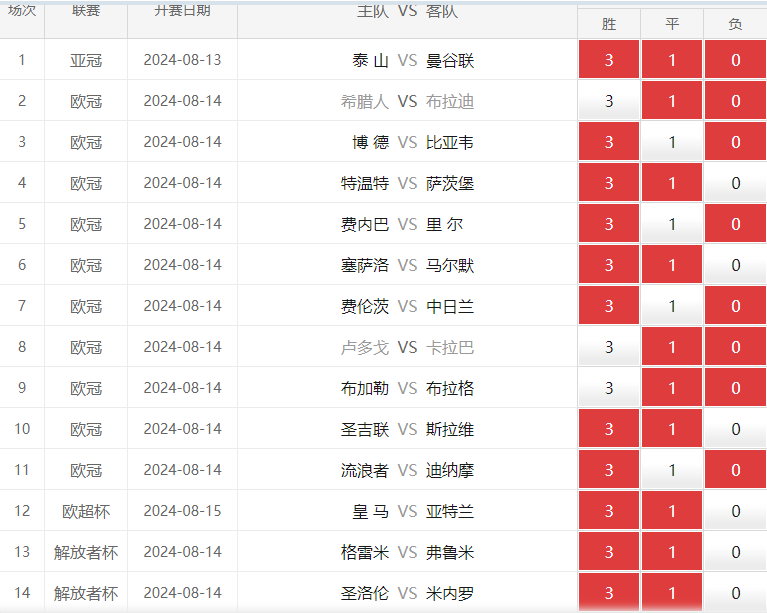Click match number 7

click(22, 306)
